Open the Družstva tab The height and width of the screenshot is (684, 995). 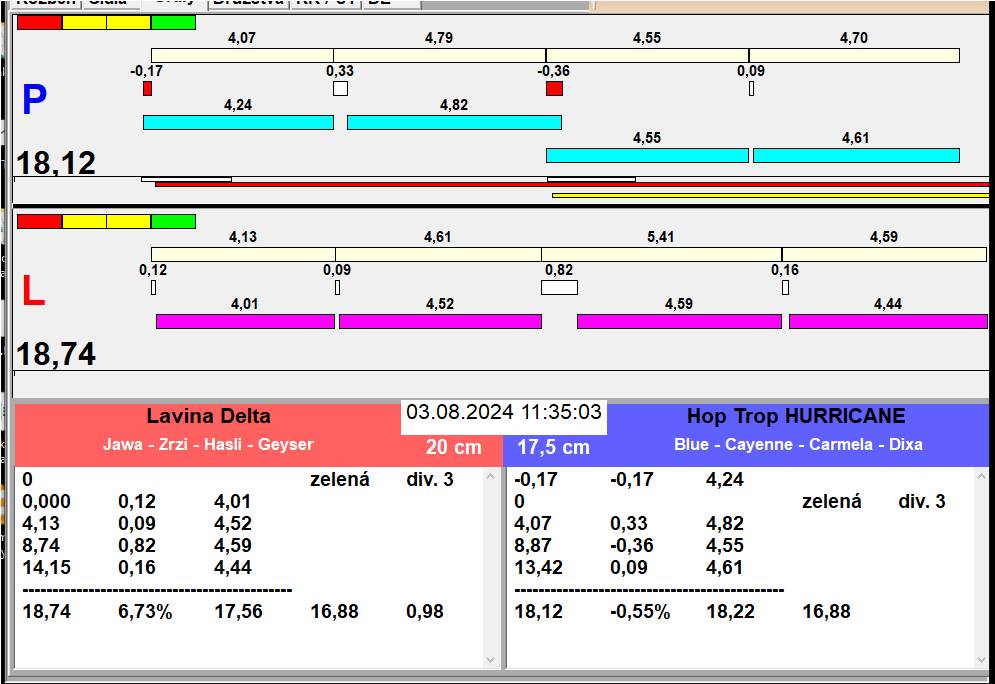[249, 3]
